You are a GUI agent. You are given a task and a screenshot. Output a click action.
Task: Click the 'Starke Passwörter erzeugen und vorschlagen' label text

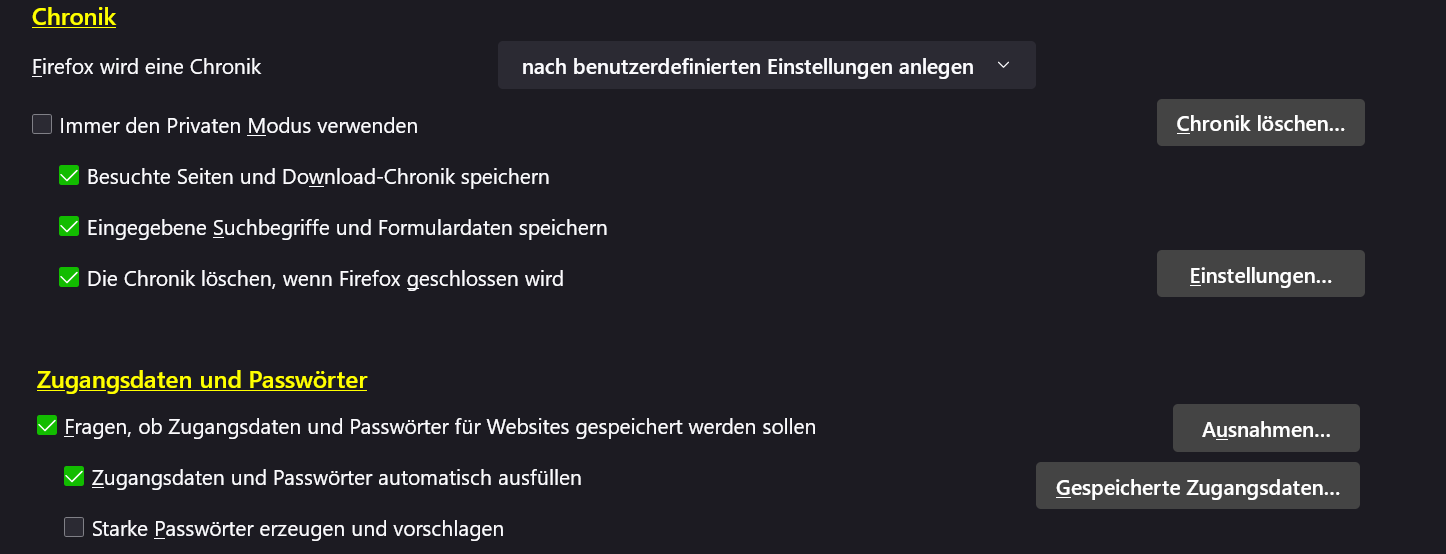click(x=297, y=528)
